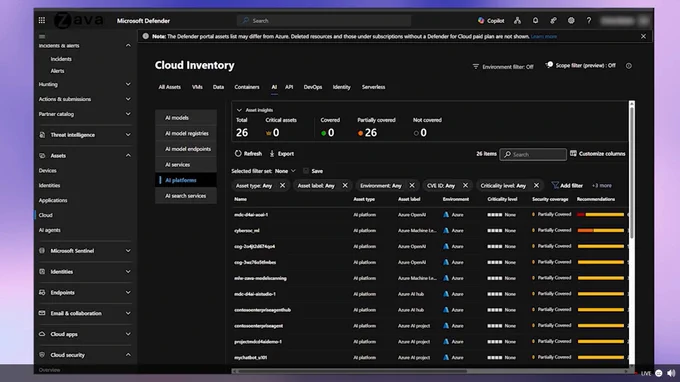Click the table Search input field
This screenshot has width=680, height=382.
pyautogui.click(x=533, y=154)
